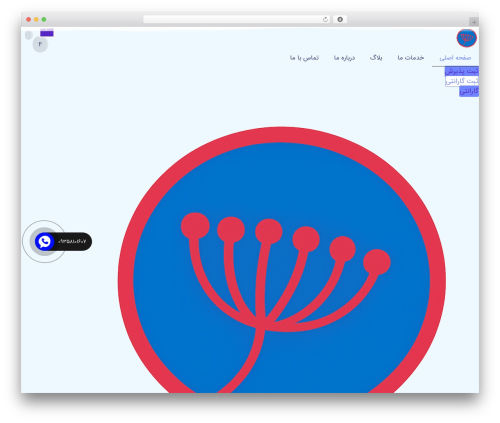Screen dimensions: 500x423
Task: Open the بلاگ page from the navigation
Action: click(376, 58)
